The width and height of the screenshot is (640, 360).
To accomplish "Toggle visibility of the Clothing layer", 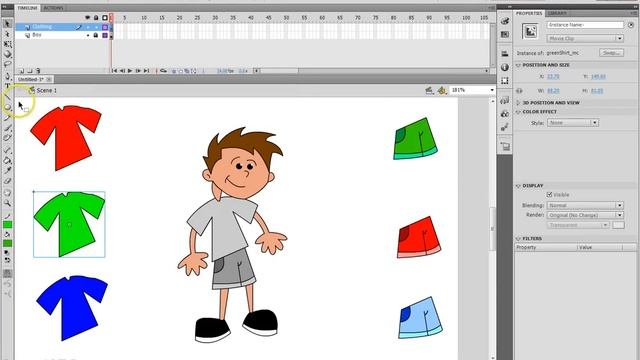I will tap(88, 27).
